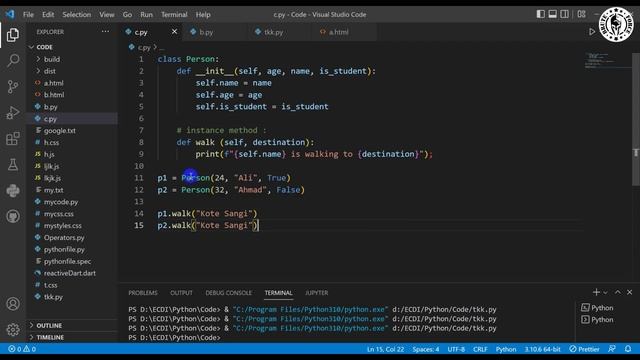Toggle panel layout icon
640x360 pixels.
[552, 14]
